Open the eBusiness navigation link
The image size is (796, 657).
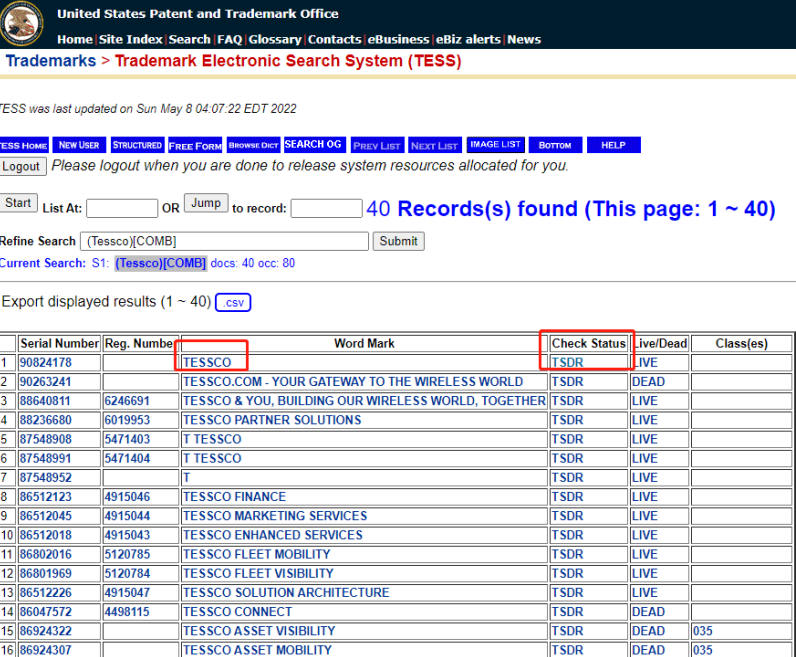pos(399,40)
